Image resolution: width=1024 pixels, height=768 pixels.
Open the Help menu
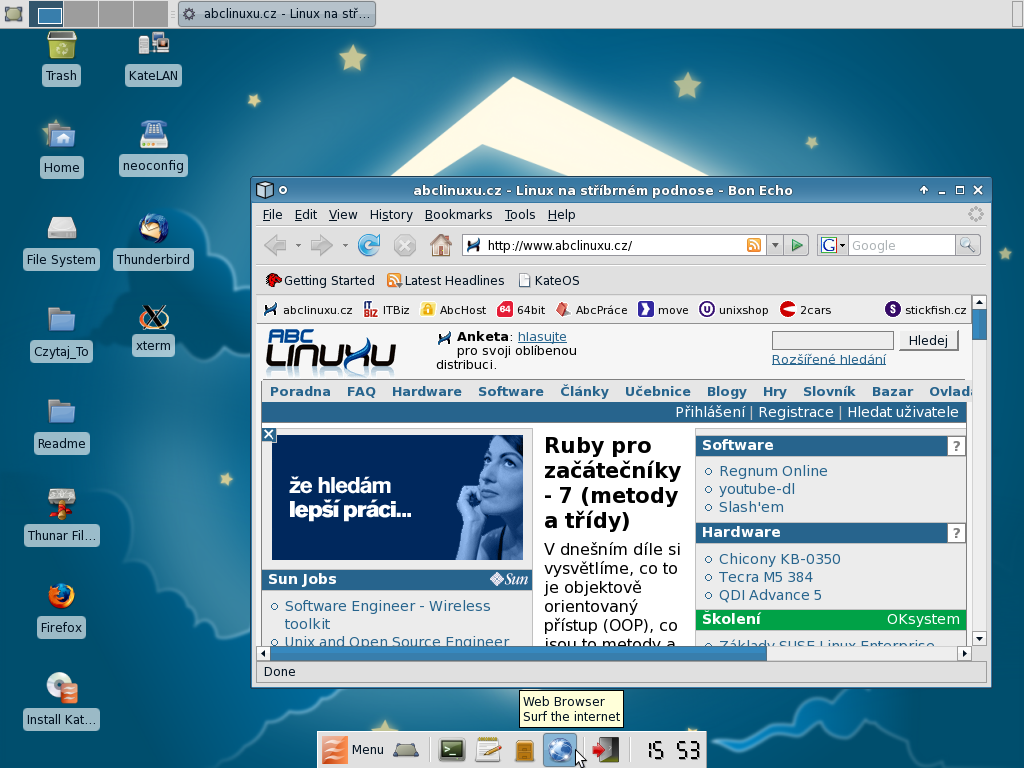click(x=562, y=215)
